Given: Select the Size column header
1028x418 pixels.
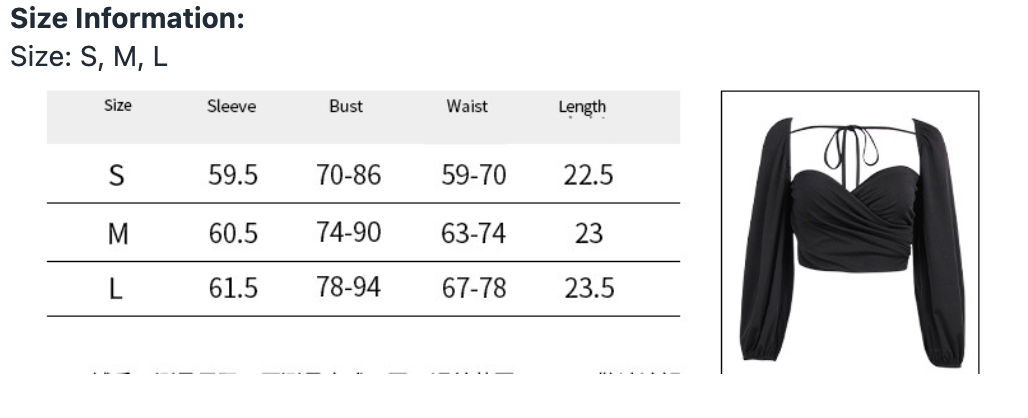Looking at the screenshot, I should (118, 105).
